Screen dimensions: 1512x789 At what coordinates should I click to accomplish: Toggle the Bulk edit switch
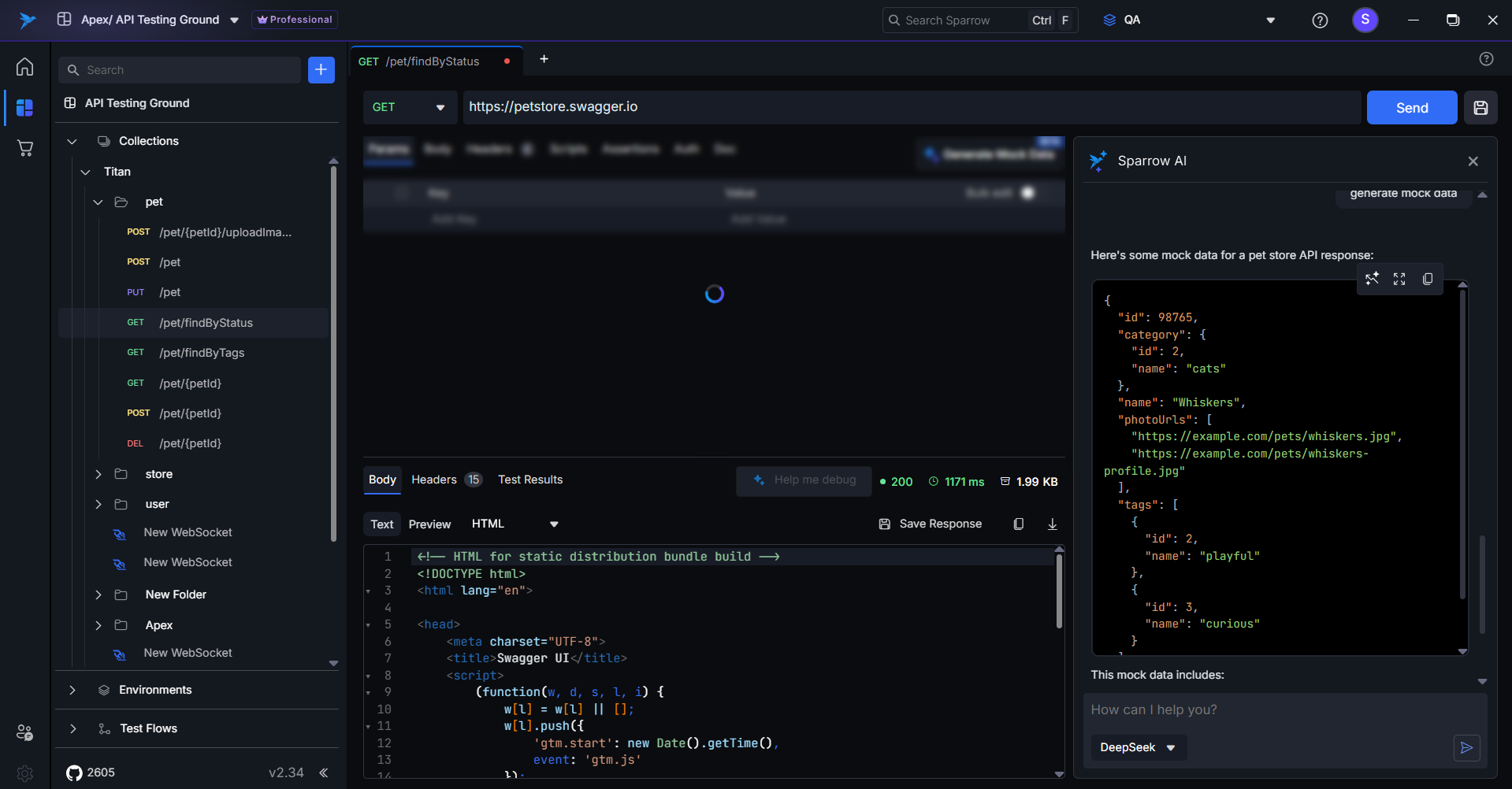[1027, 193]
